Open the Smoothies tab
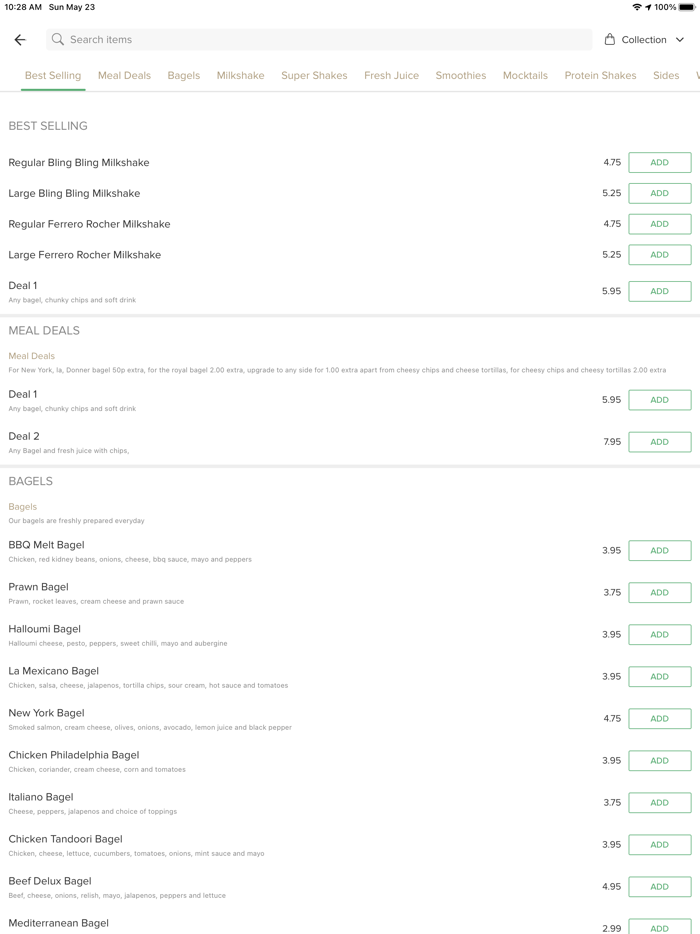 point(460,76)
